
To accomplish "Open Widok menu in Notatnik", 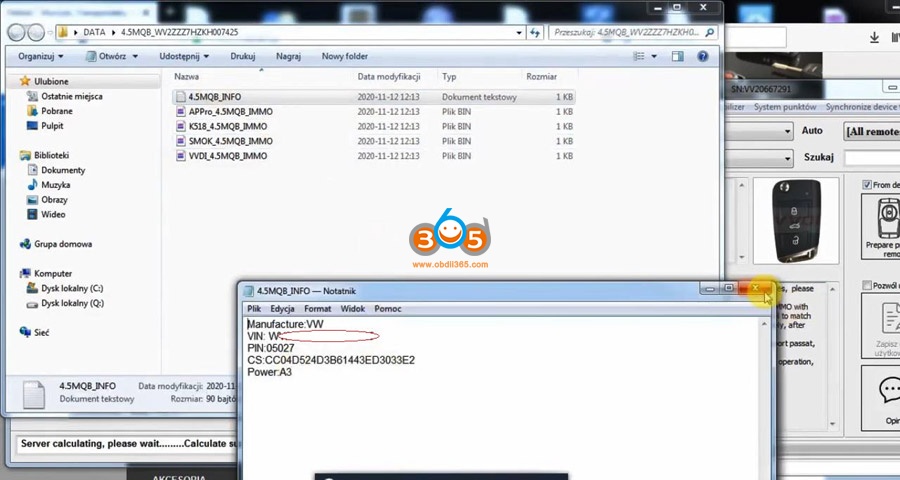I will 353,309.
